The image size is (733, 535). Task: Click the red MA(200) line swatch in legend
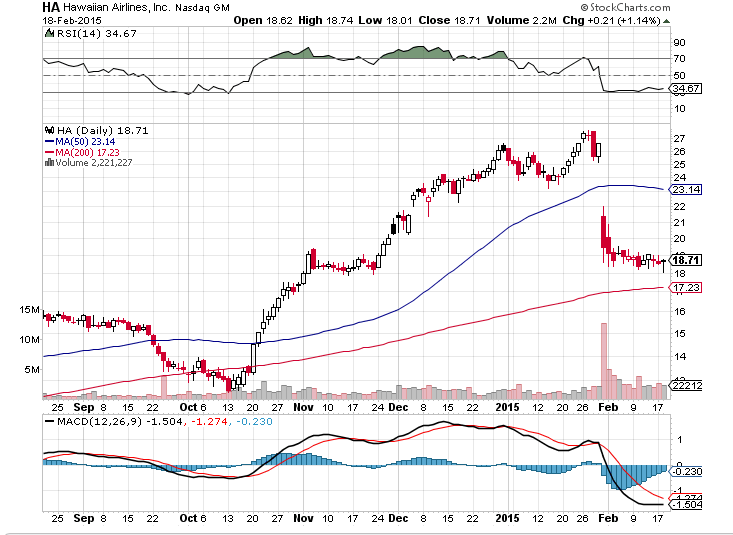[49, 152]
